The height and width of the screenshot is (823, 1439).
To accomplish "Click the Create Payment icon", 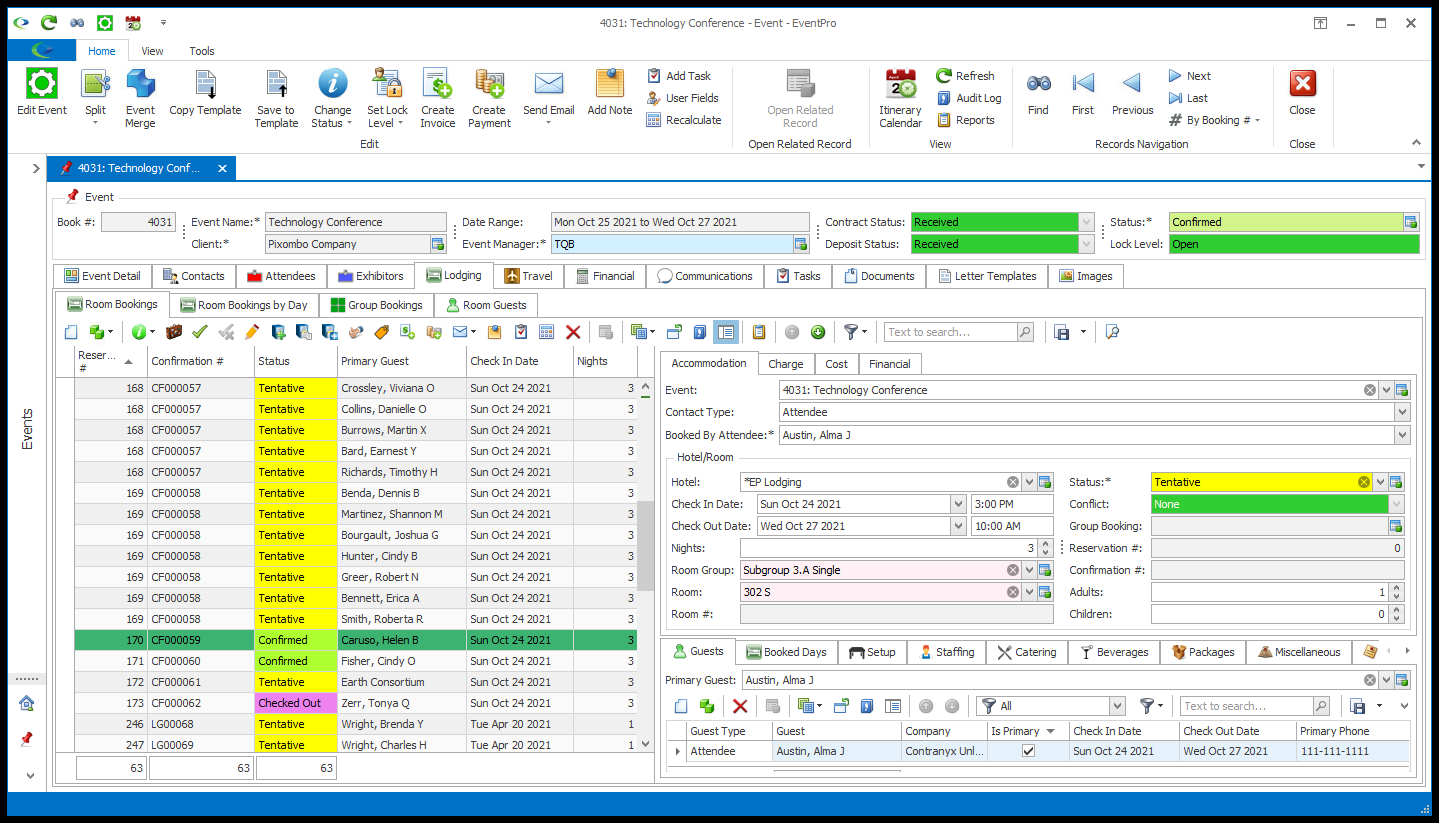I will [x=489, y=99].
